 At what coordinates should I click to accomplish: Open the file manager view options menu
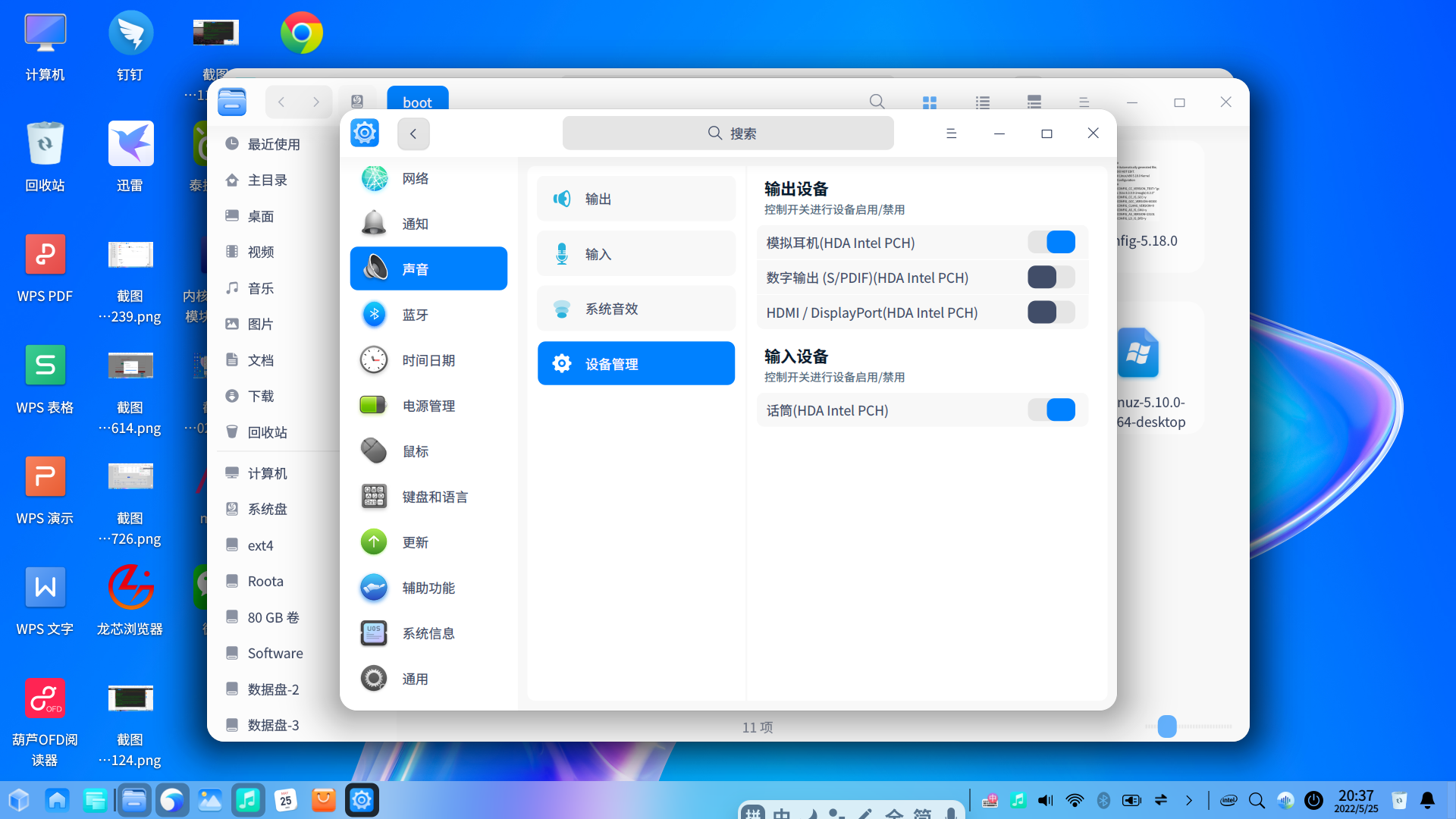pos(1084,102)
